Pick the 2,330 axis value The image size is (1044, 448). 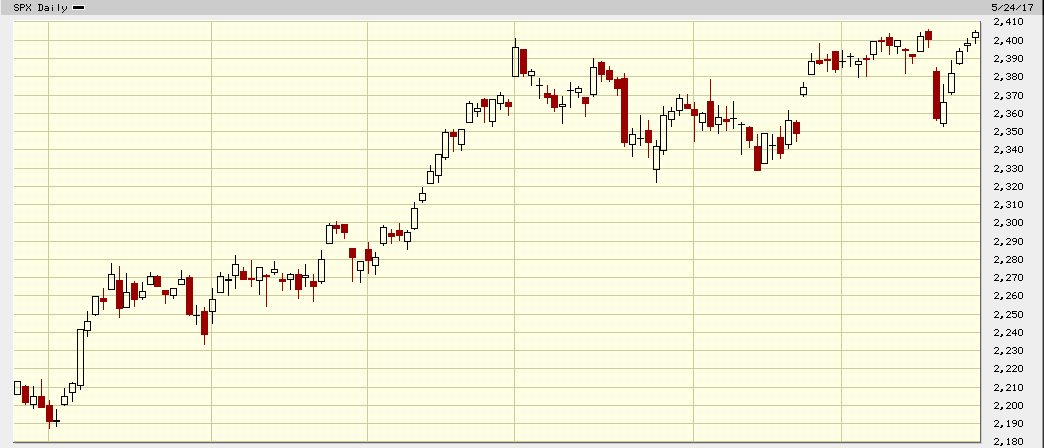click(1008, 168)
